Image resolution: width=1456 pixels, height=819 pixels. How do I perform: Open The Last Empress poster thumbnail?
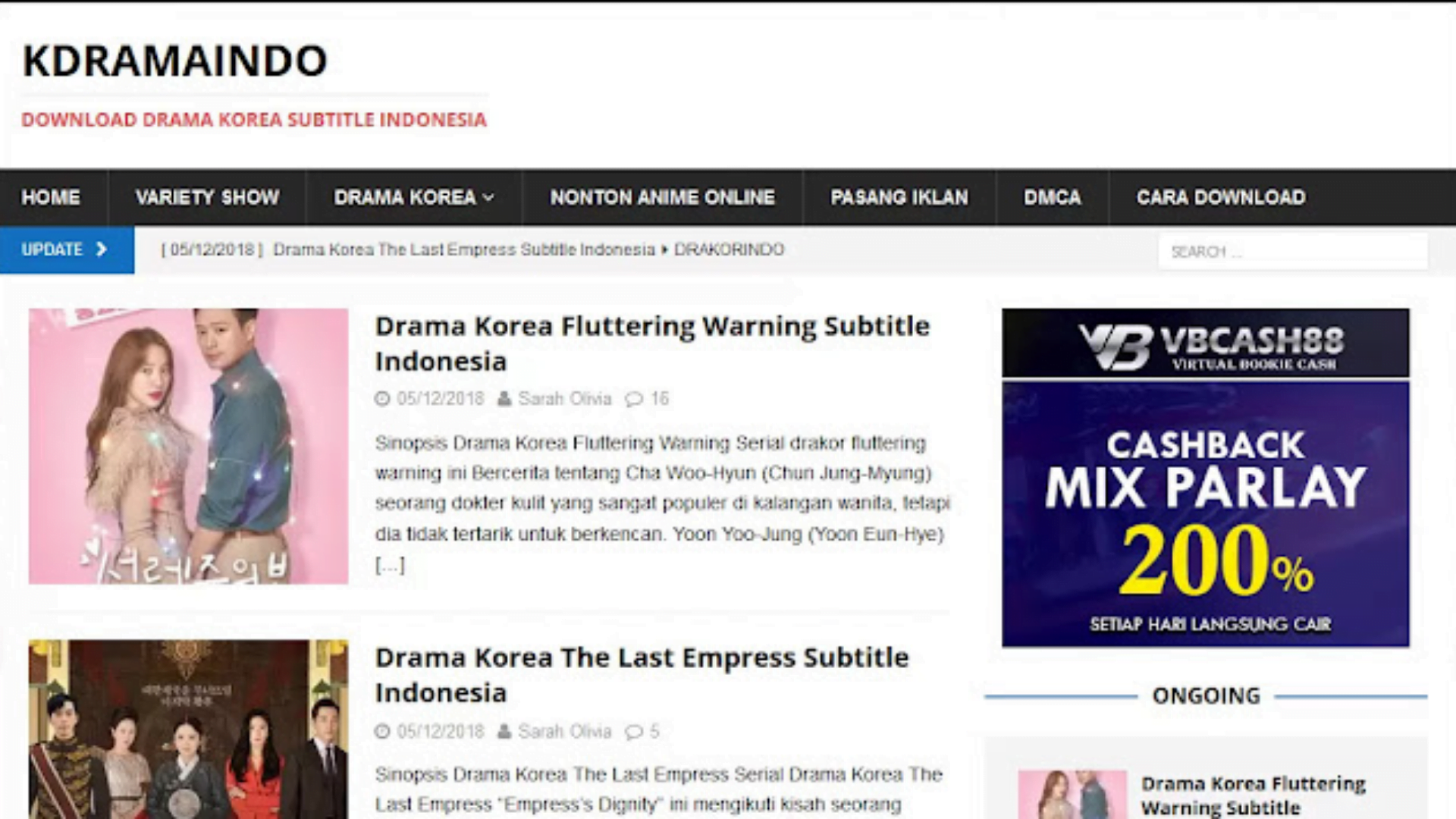(x=189, y=730)
